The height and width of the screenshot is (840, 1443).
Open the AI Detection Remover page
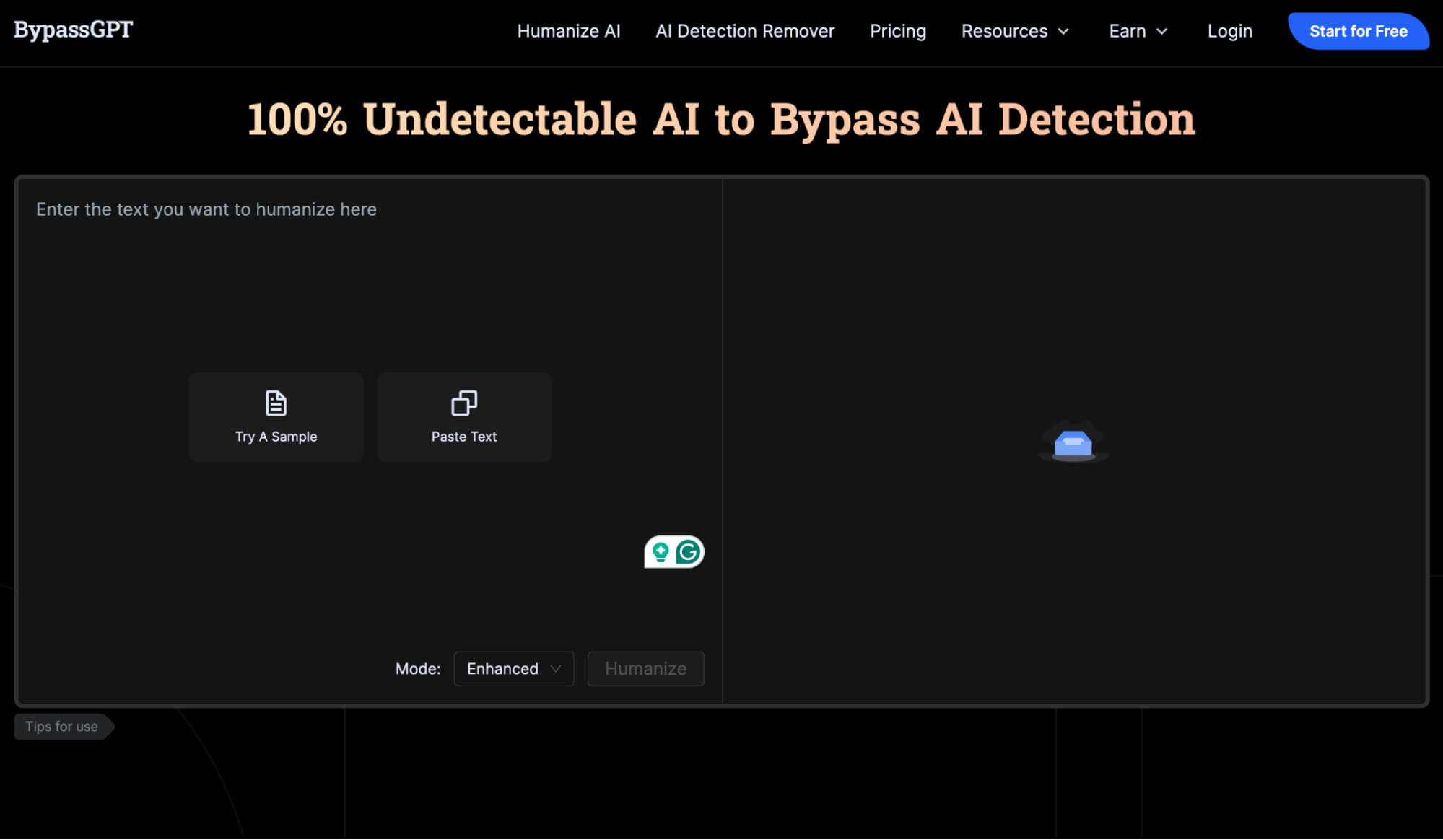(744, 31)
